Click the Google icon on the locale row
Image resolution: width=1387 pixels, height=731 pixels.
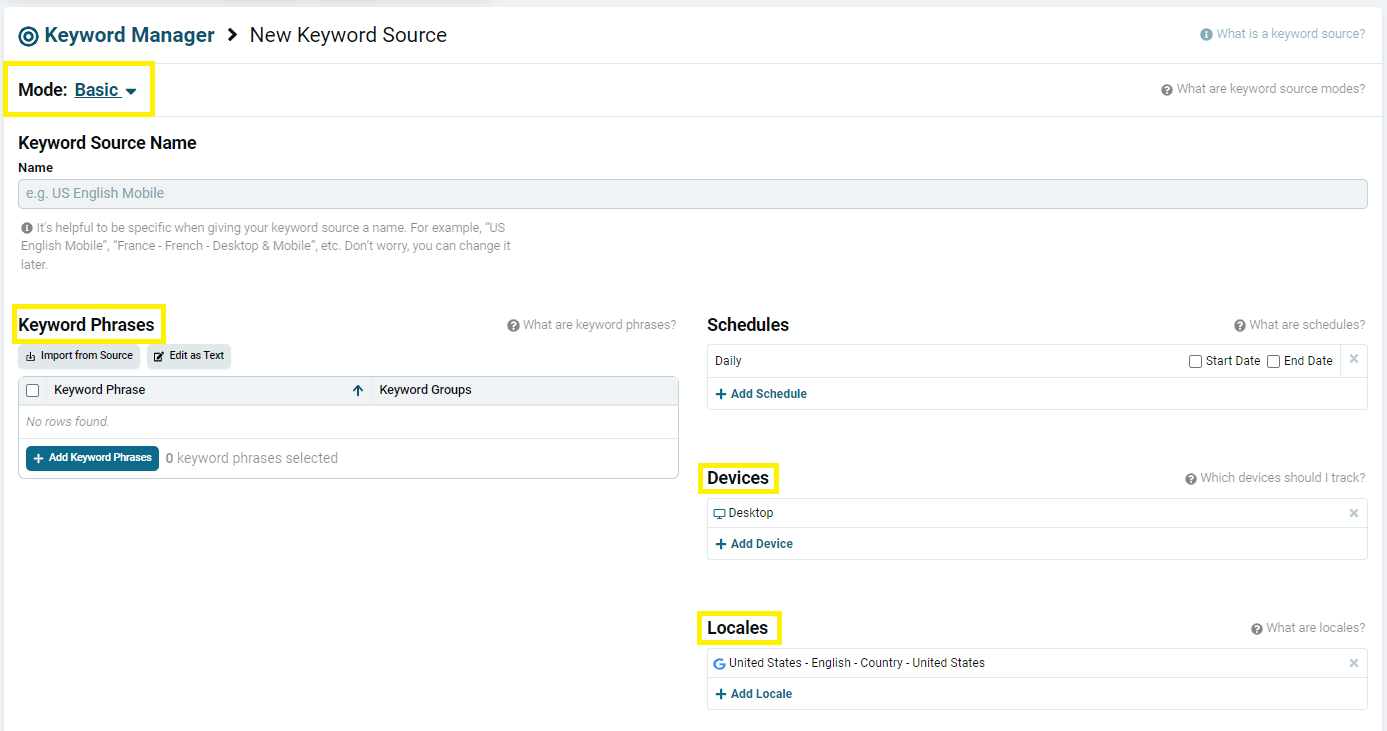(x=719, y=663)
